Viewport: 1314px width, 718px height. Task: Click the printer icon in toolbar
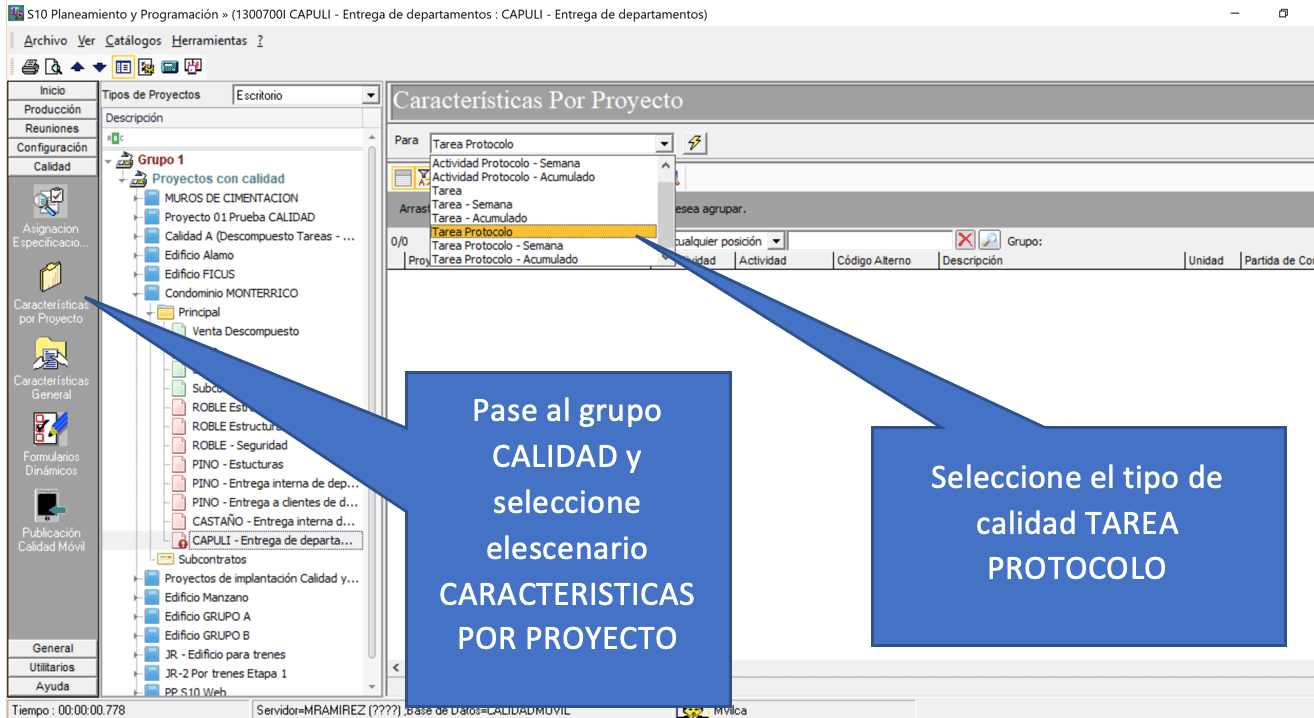tap(31, 67)
